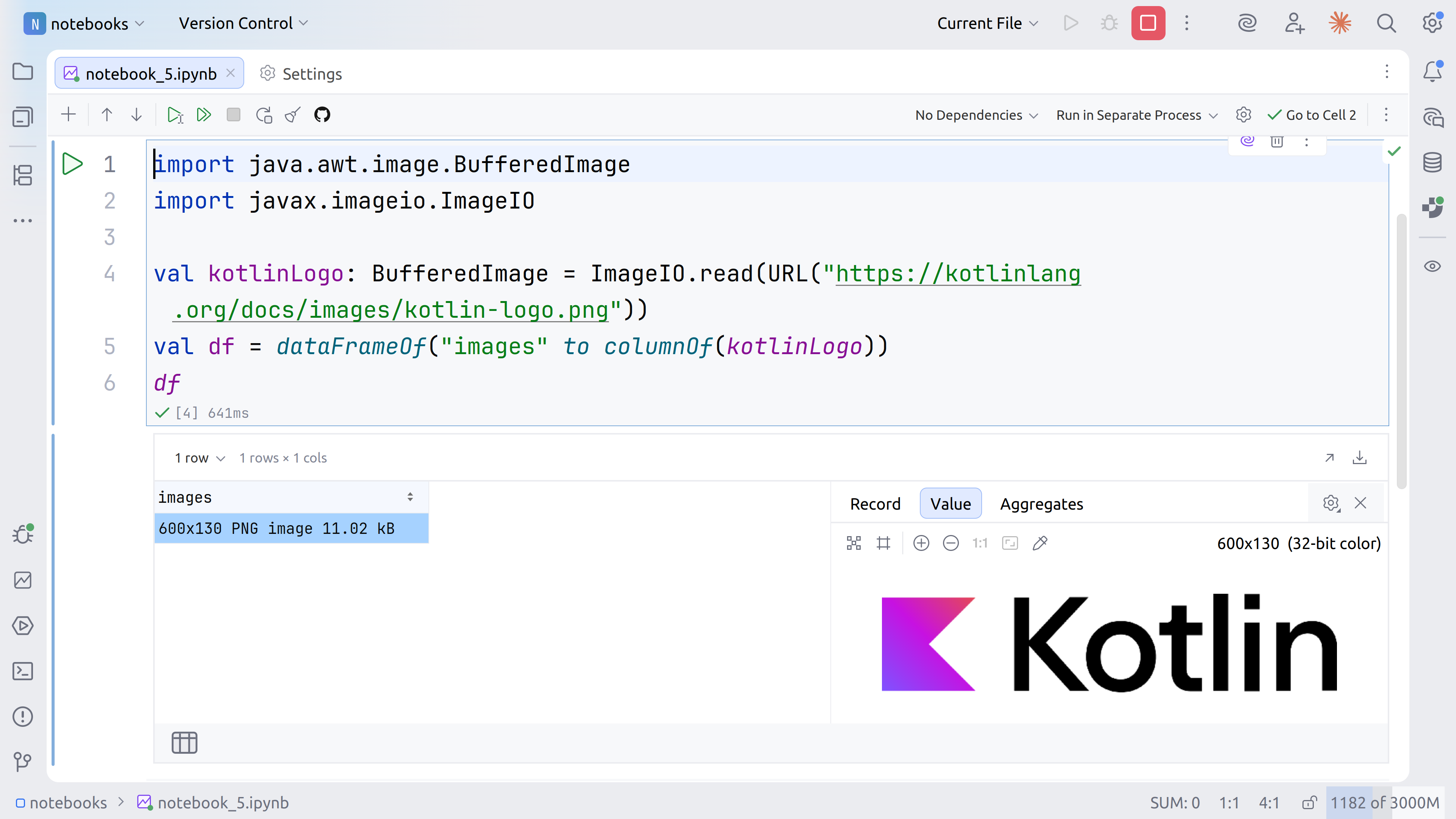Open the Database tool window
The height and width of the screenshot is (819, 1456).
point(1432,163)
